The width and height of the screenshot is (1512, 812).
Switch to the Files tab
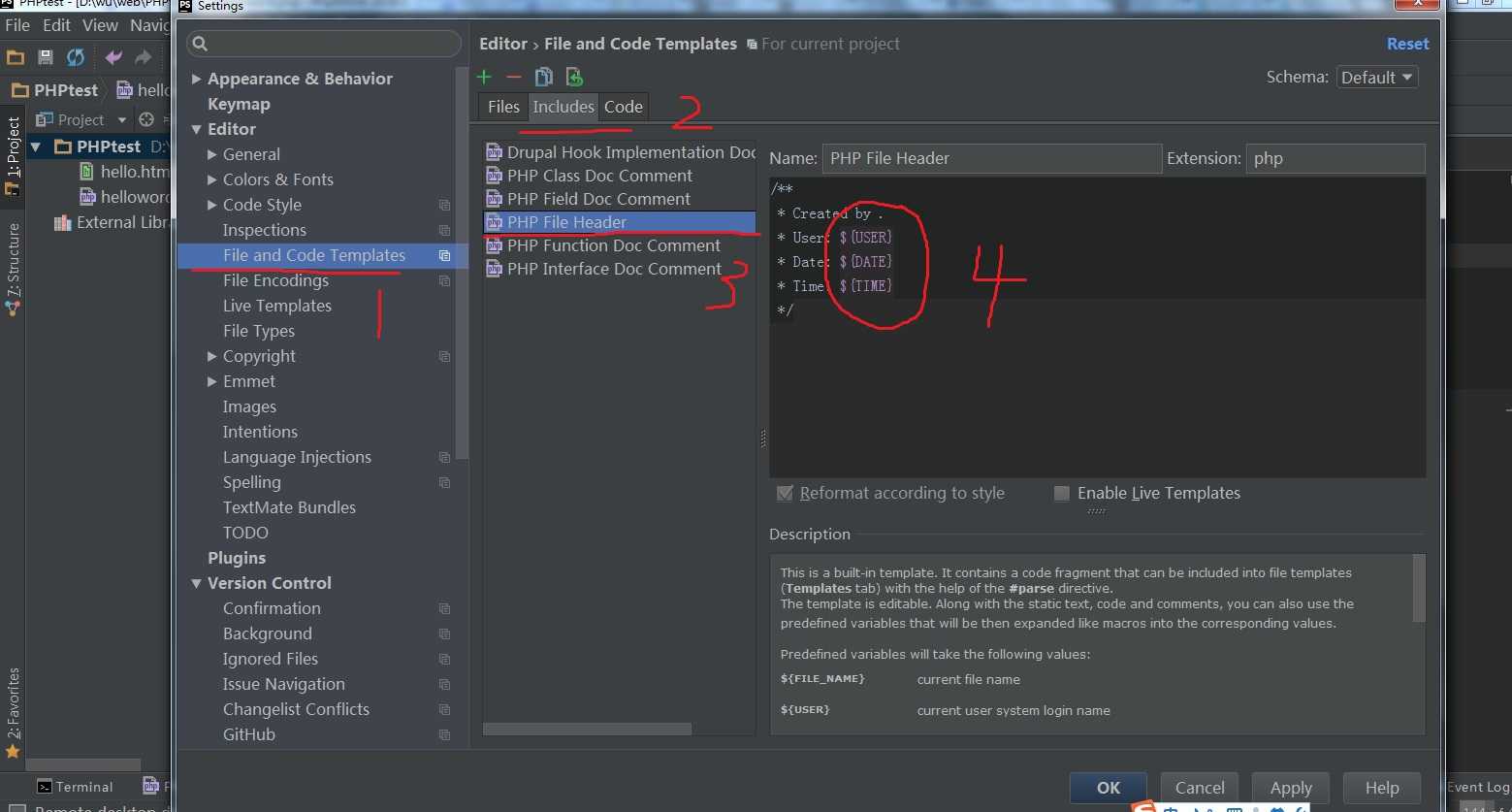pos(503,107)
